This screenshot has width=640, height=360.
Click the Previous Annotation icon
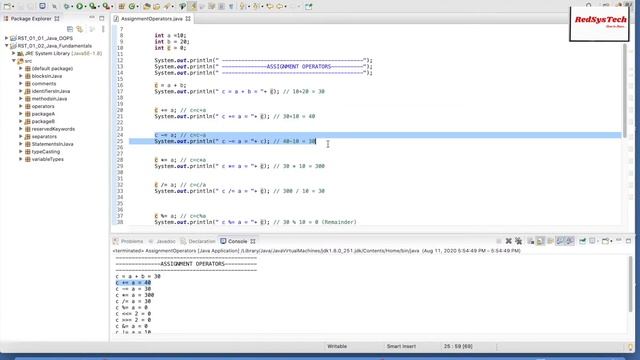pos(256,6)
